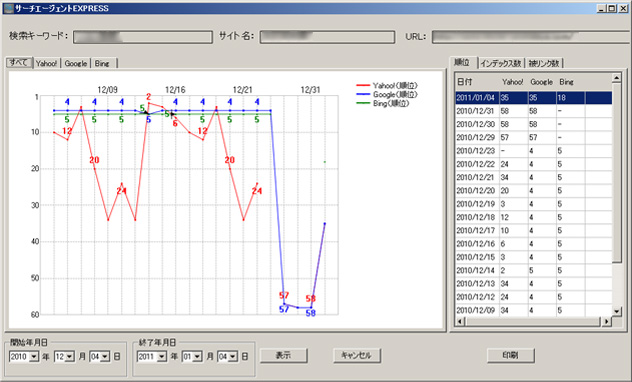The height and width of the screenshot is (382, 632).
Task: Click the table's vertical scrollbar up arrow
Action: pos(617,78)
